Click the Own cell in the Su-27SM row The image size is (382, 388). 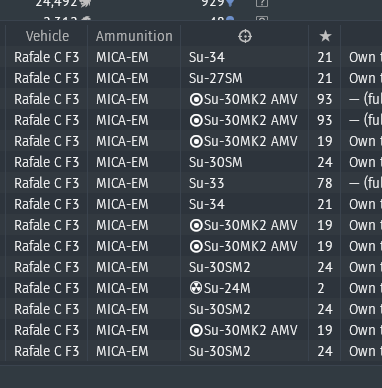click(x=365, y=78)
